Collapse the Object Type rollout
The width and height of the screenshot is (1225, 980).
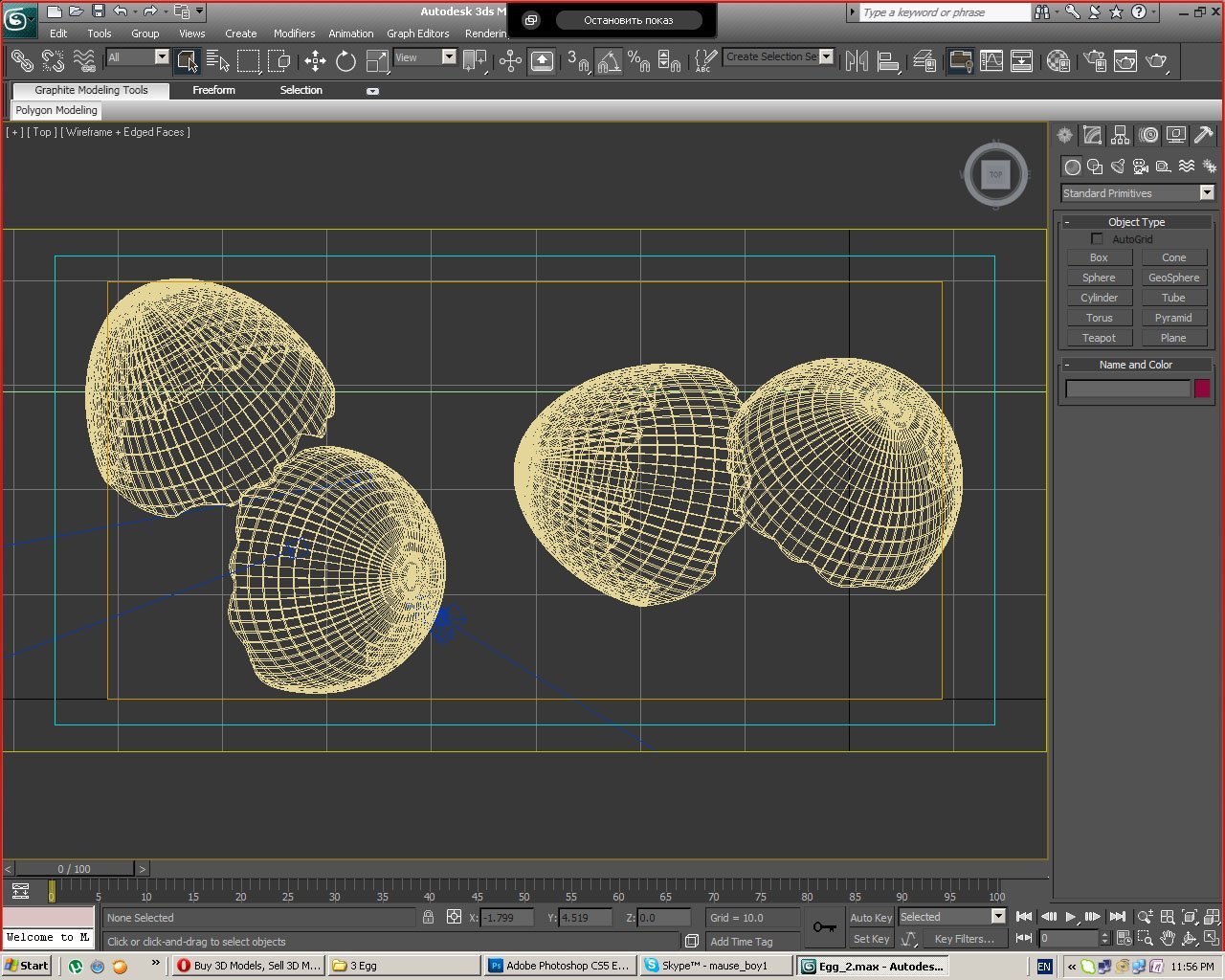pos(1136,222)
